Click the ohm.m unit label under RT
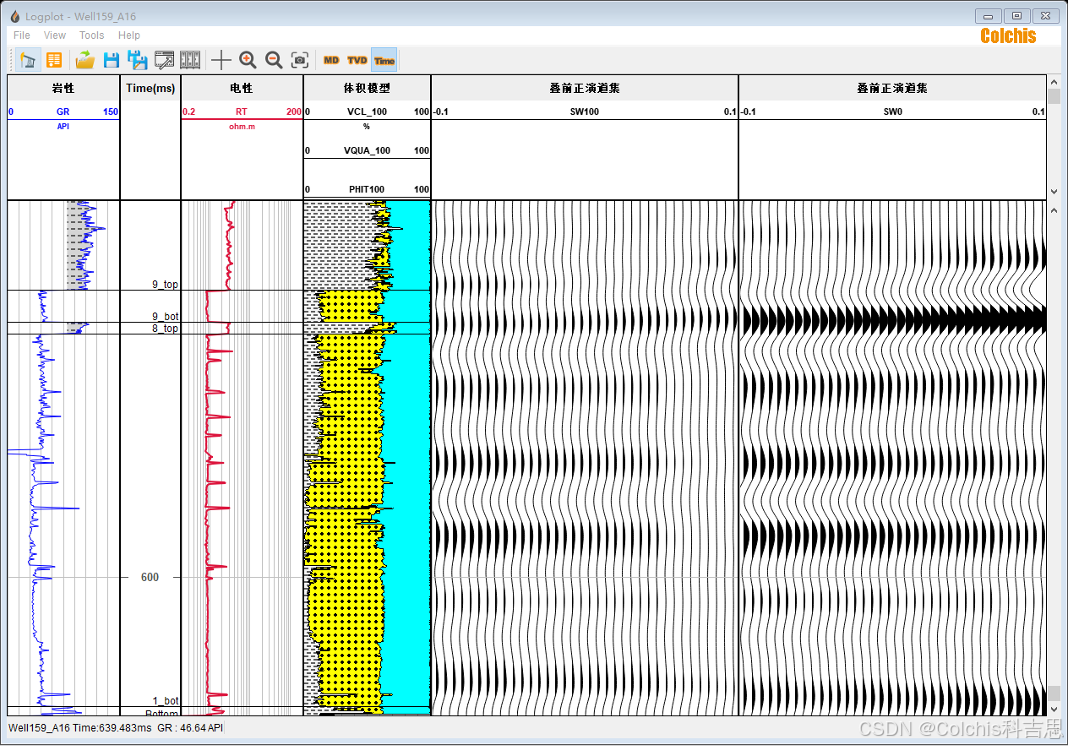The image size is (1068, 746). pyautogui.click(x=242, y=127)
